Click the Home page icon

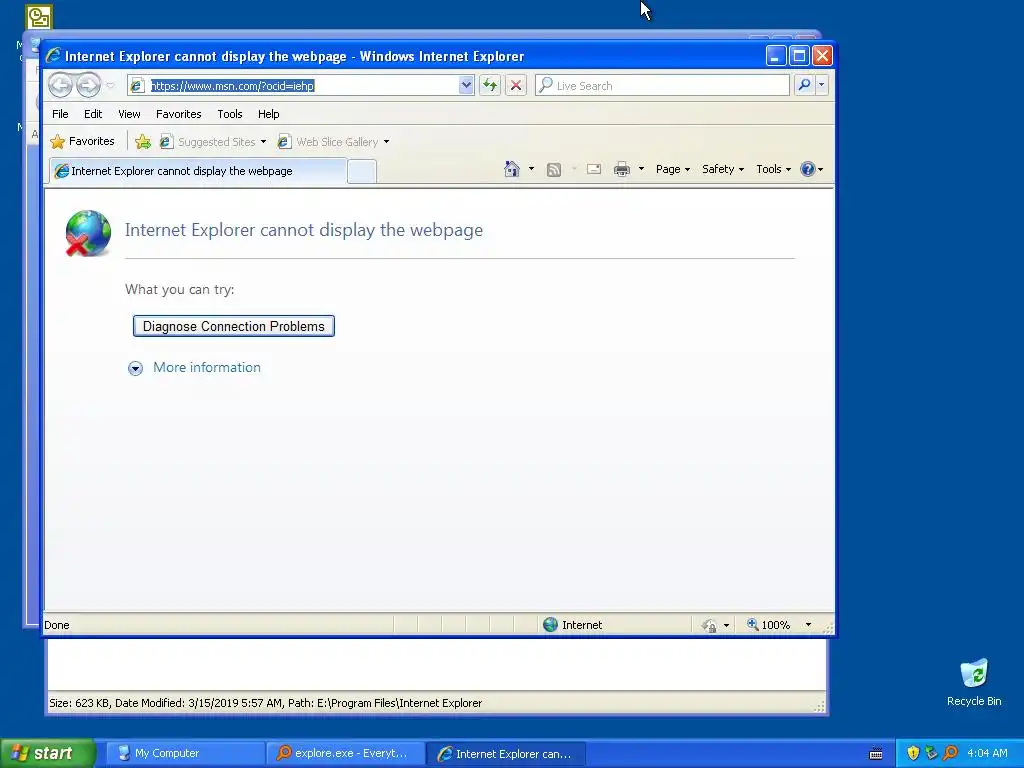[511, 169]
